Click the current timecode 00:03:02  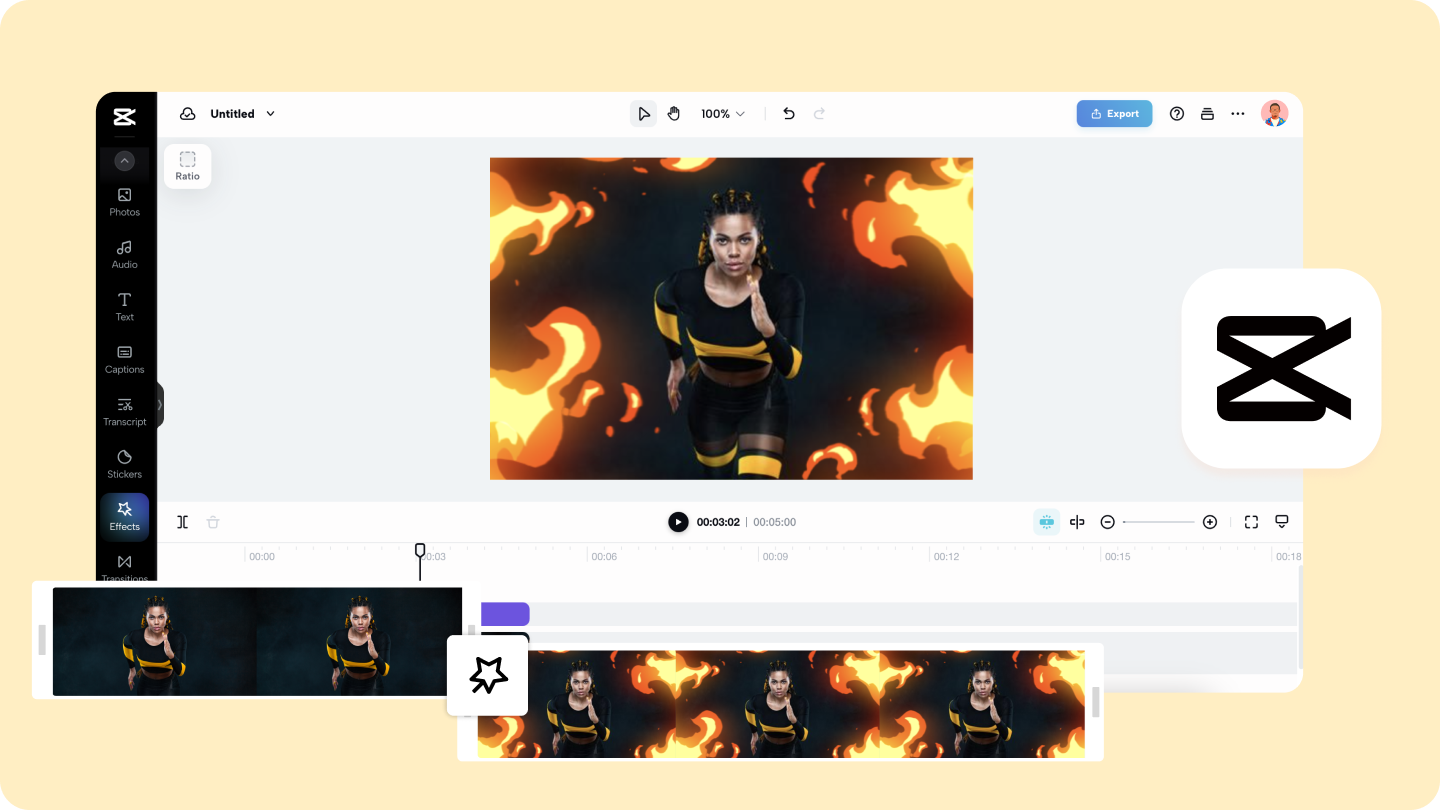pos(718,522)
